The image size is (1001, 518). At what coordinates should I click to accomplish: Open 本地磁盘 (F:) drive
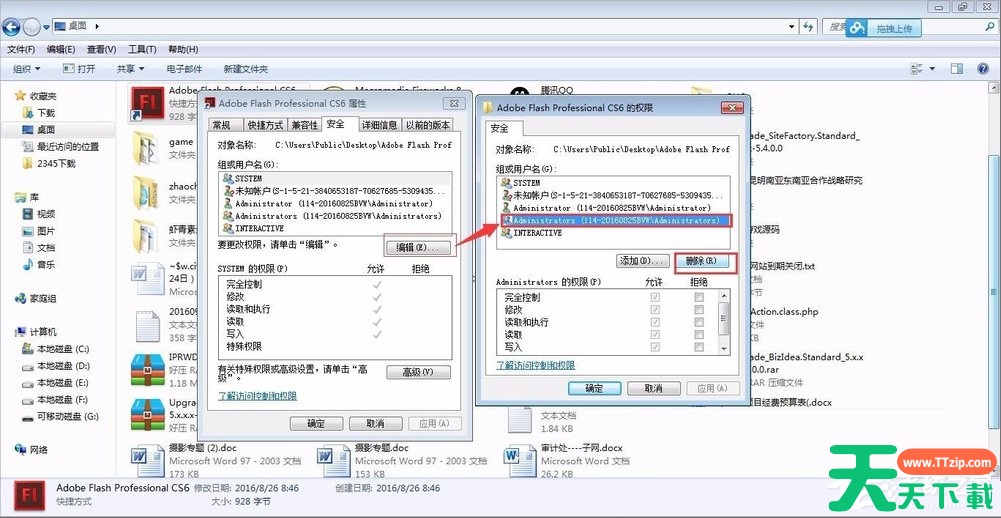(56, 400)
